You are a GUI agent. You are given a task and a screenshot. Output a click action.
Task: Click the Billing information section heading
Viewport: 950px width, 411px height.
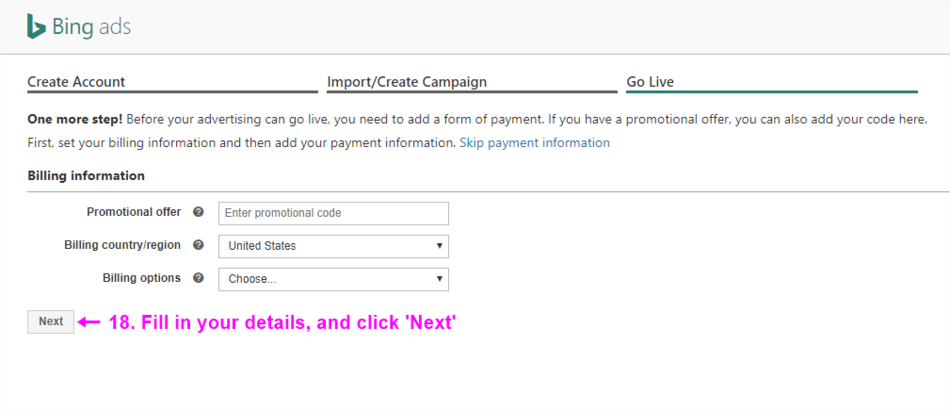[x=86, y=176]
